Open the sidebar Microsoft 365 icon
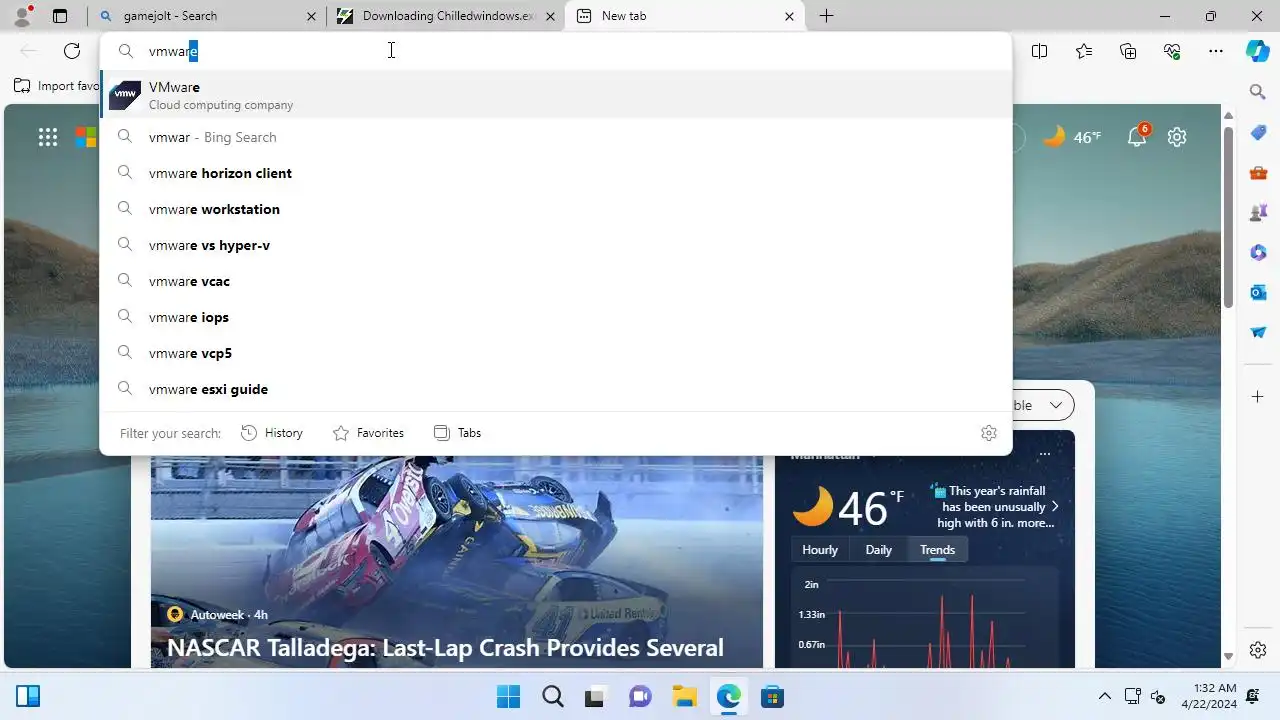1280x720 pixels. pos(1258,253)
